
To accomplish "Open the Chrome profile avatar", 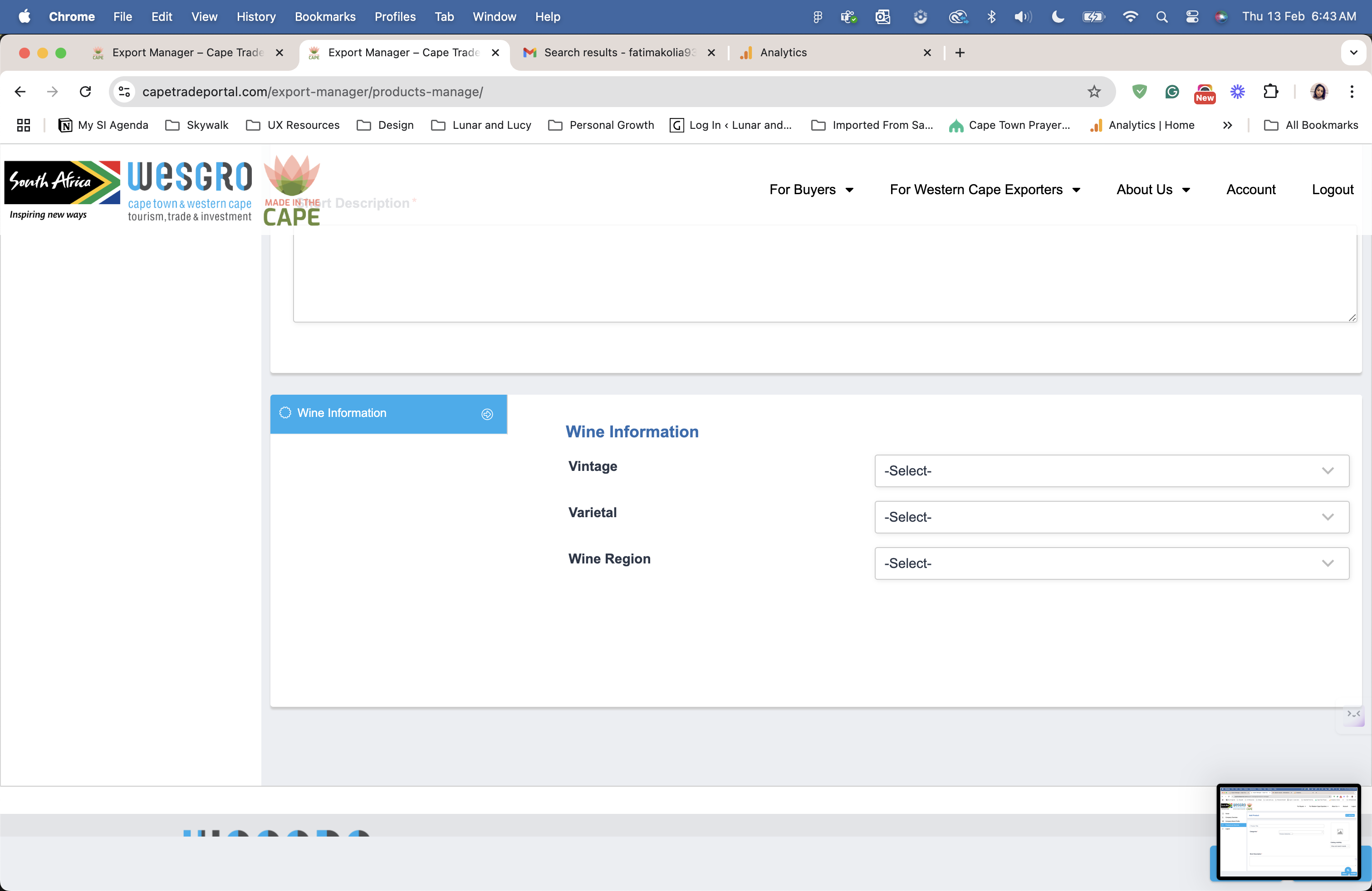I will (x=1319, y=92).
